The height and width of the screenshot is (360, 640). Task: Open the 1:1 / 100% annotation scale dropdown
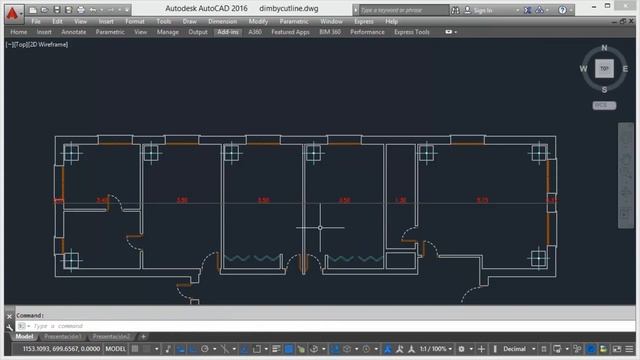[436, 349]
